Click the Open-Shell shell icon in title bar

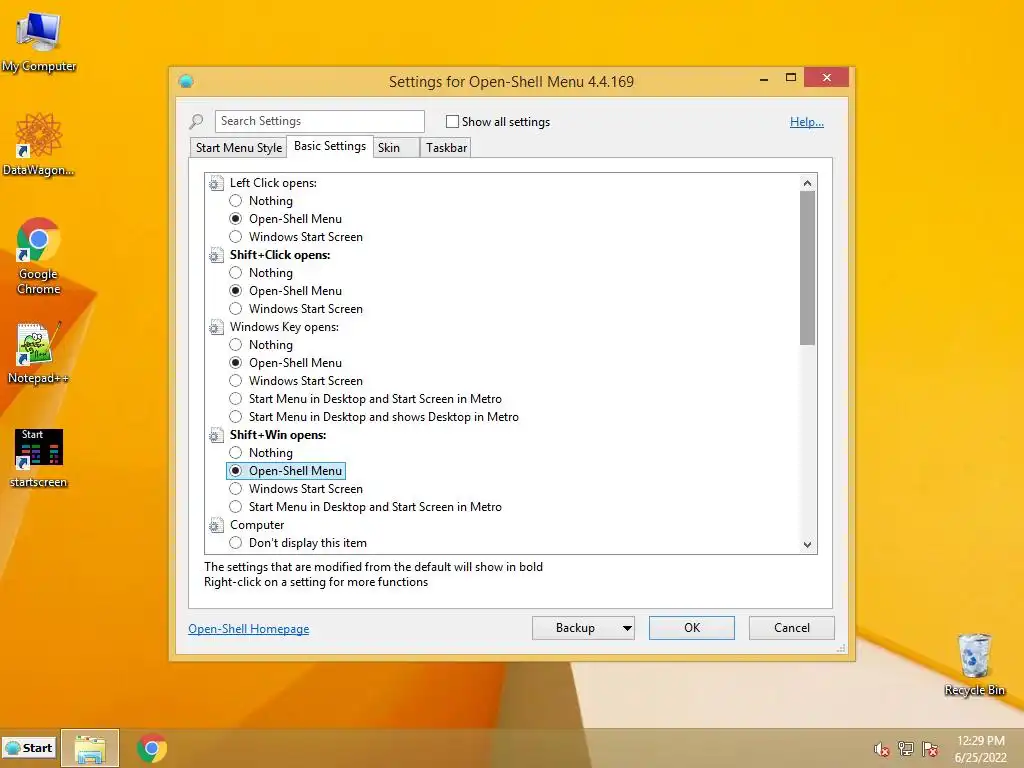click(186, 81)
